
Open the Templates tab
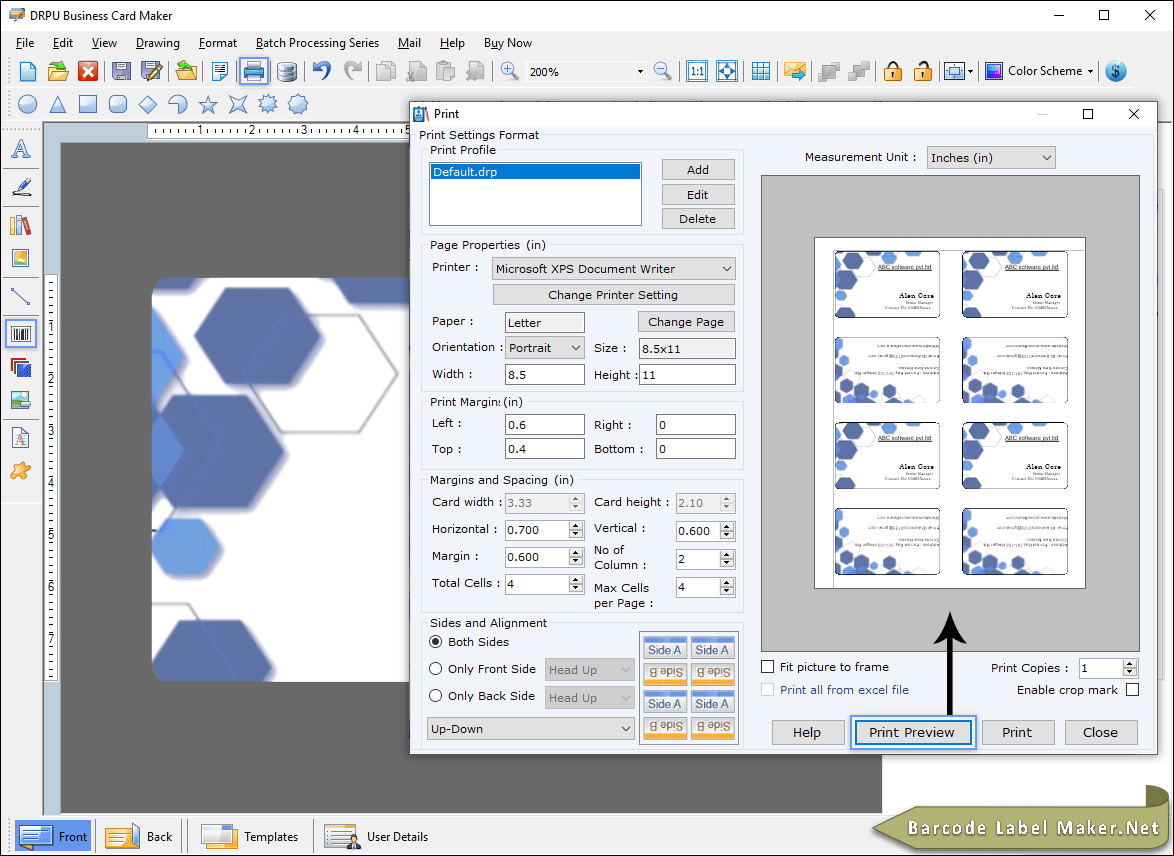(249, 837)
